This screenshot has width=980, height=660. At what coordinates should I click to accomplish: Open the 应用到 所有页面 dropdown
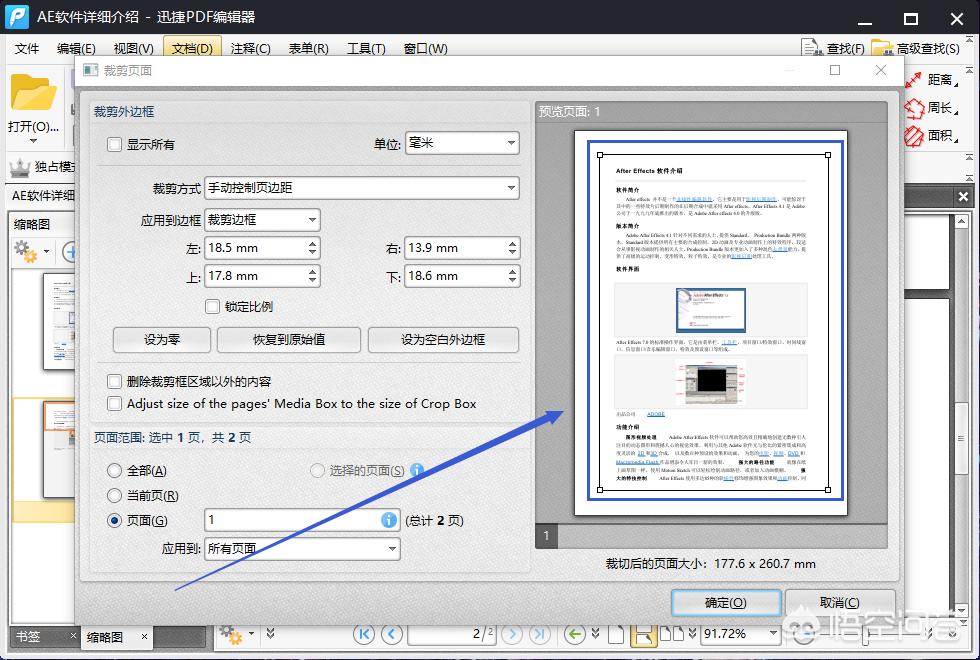coord(301,548)
